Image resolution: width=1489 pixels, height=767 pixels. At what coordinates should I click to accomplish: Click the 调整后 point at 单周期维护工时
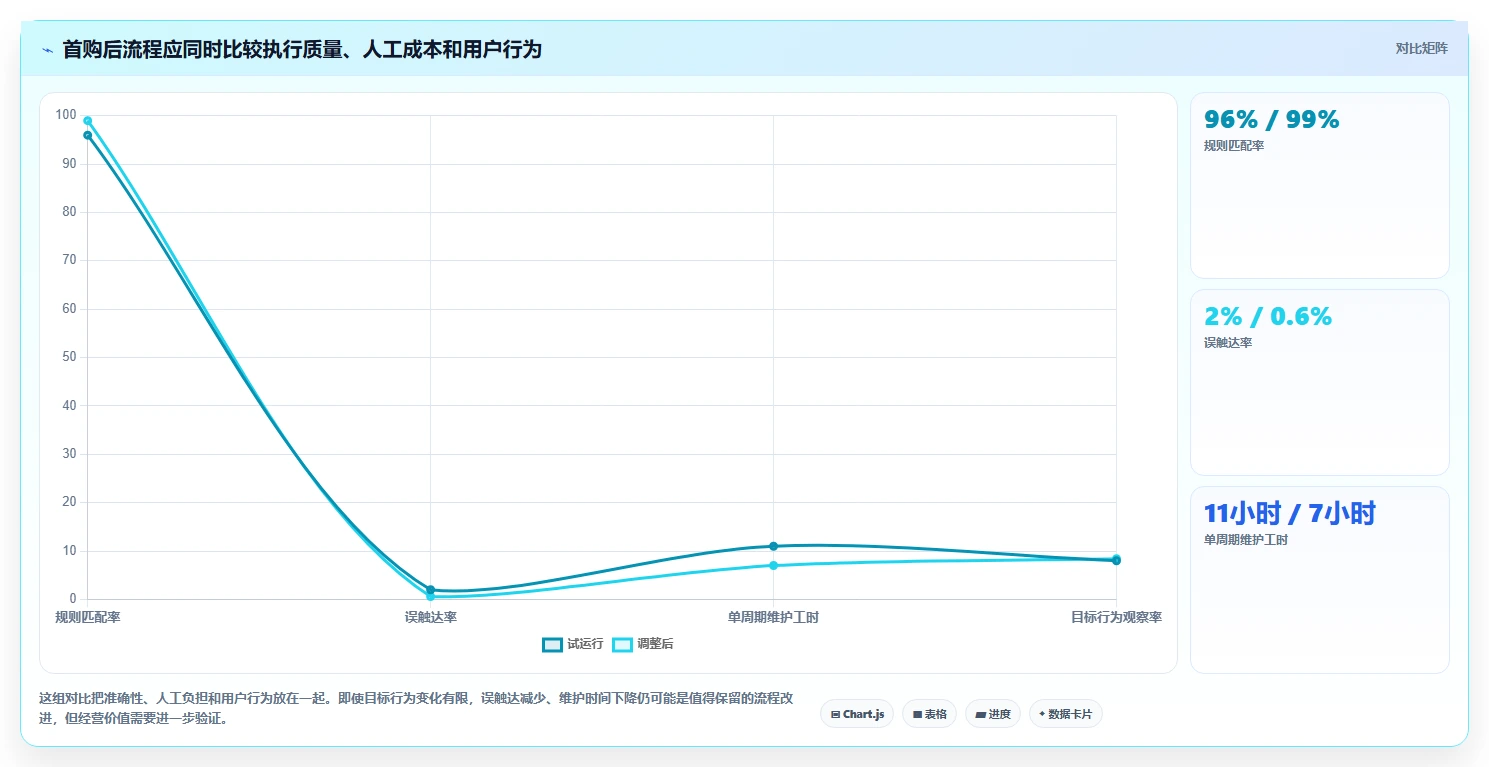tap(773, 565)
